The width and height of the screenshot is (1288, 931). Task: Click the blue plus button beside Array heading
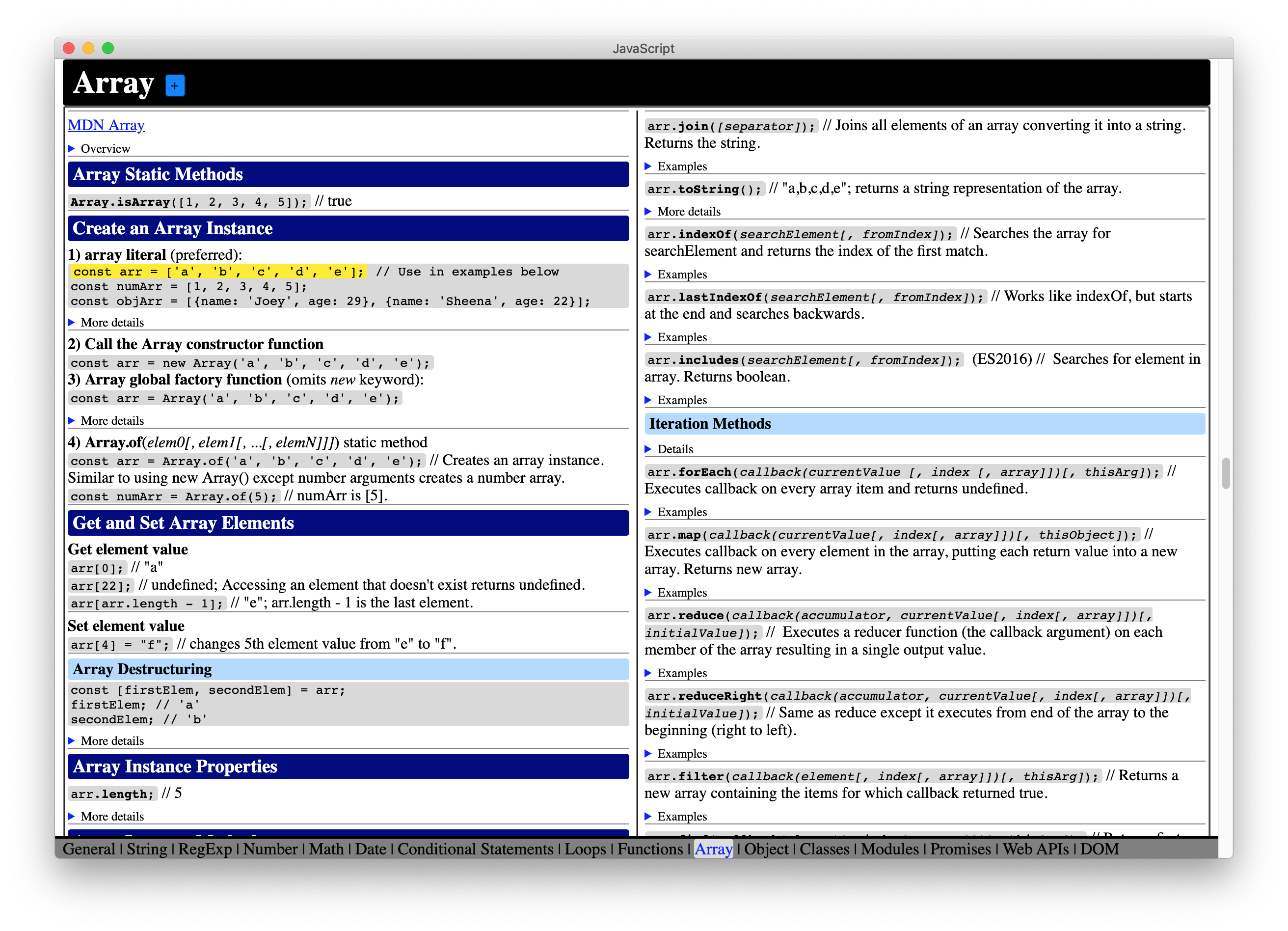pyautogui.click(x=175, y=86)
